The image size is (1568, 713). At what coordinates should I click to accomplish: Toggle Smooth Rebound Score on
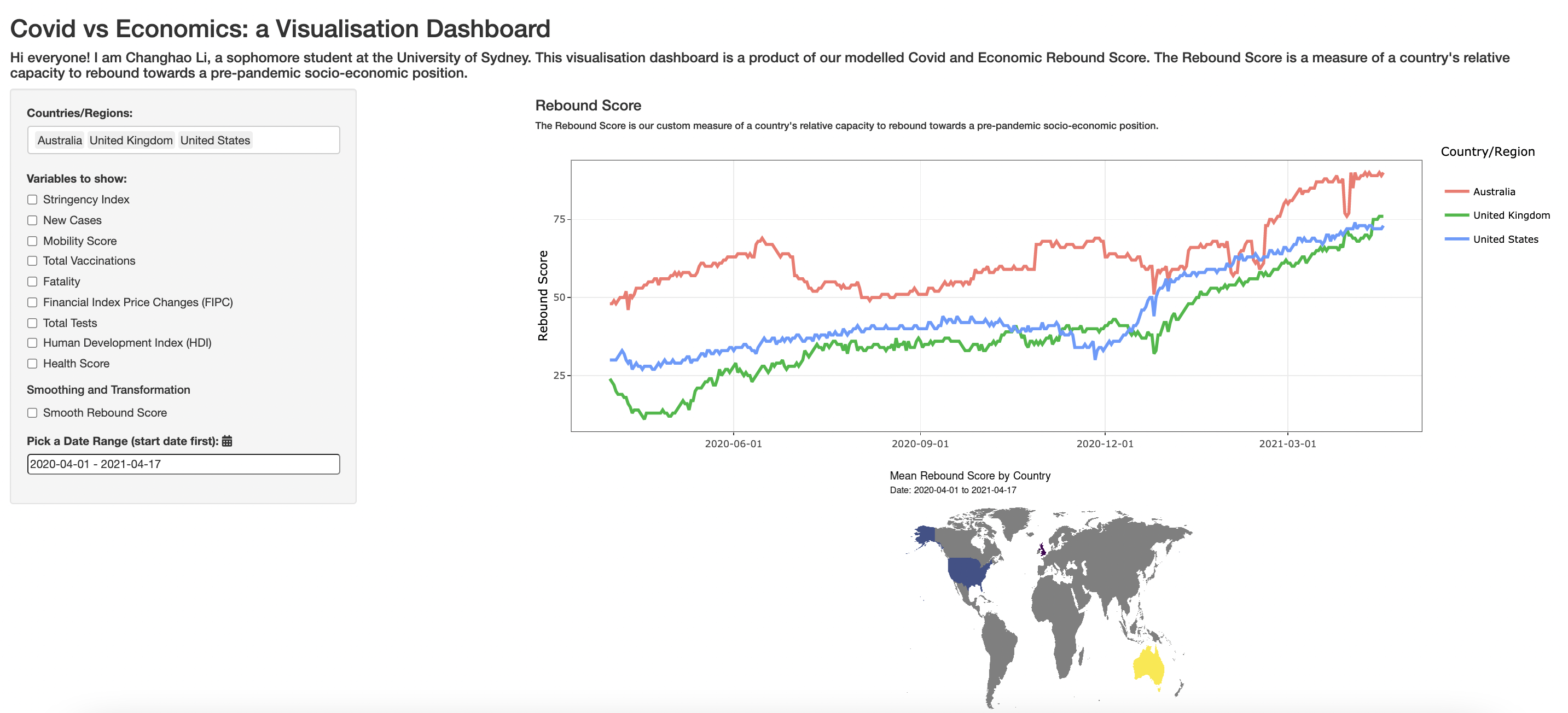pyautogui.click(x=32, y=412)
